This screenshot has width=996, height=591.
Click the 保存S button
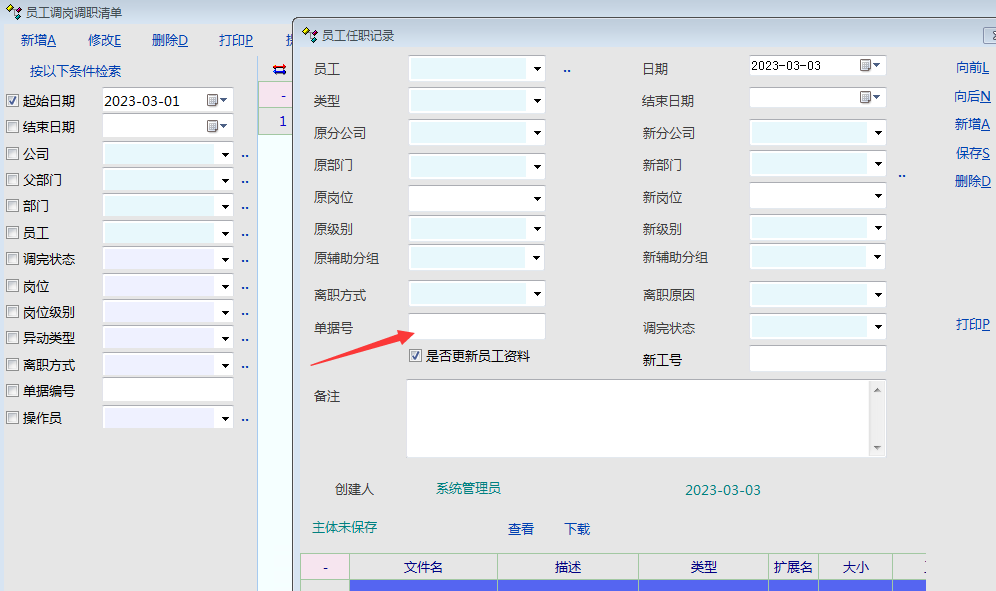coord(972,153)
